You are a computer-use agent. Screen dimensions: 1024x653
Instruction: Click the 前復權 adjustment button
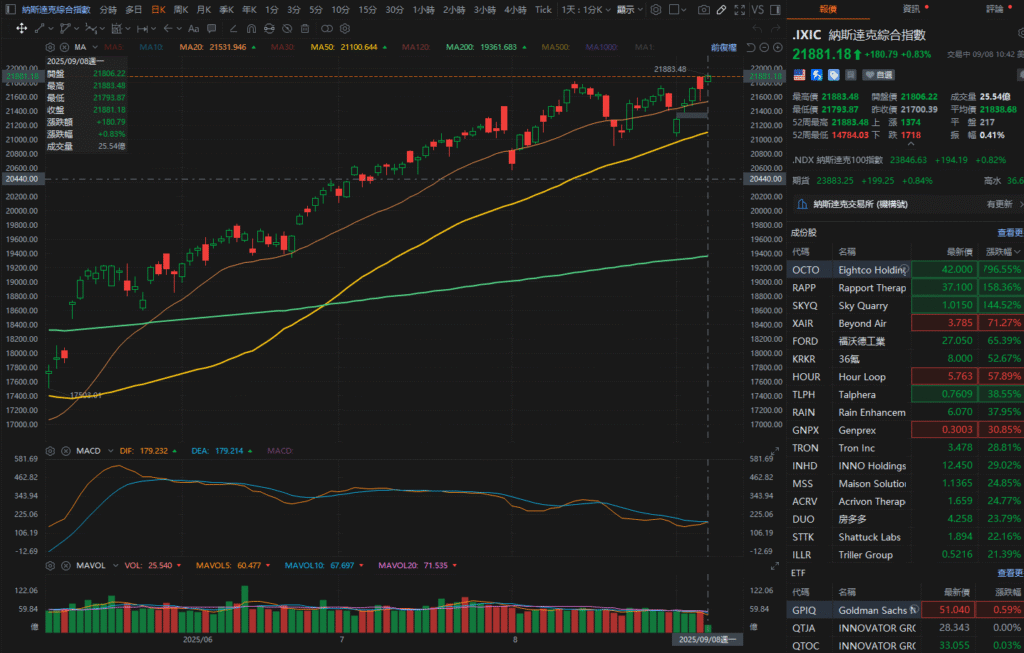pos(723,47)
